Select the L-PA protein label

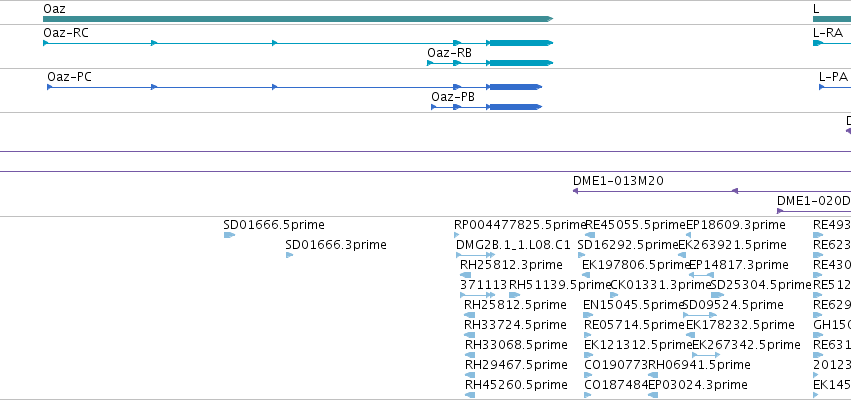tap(833, 77)
